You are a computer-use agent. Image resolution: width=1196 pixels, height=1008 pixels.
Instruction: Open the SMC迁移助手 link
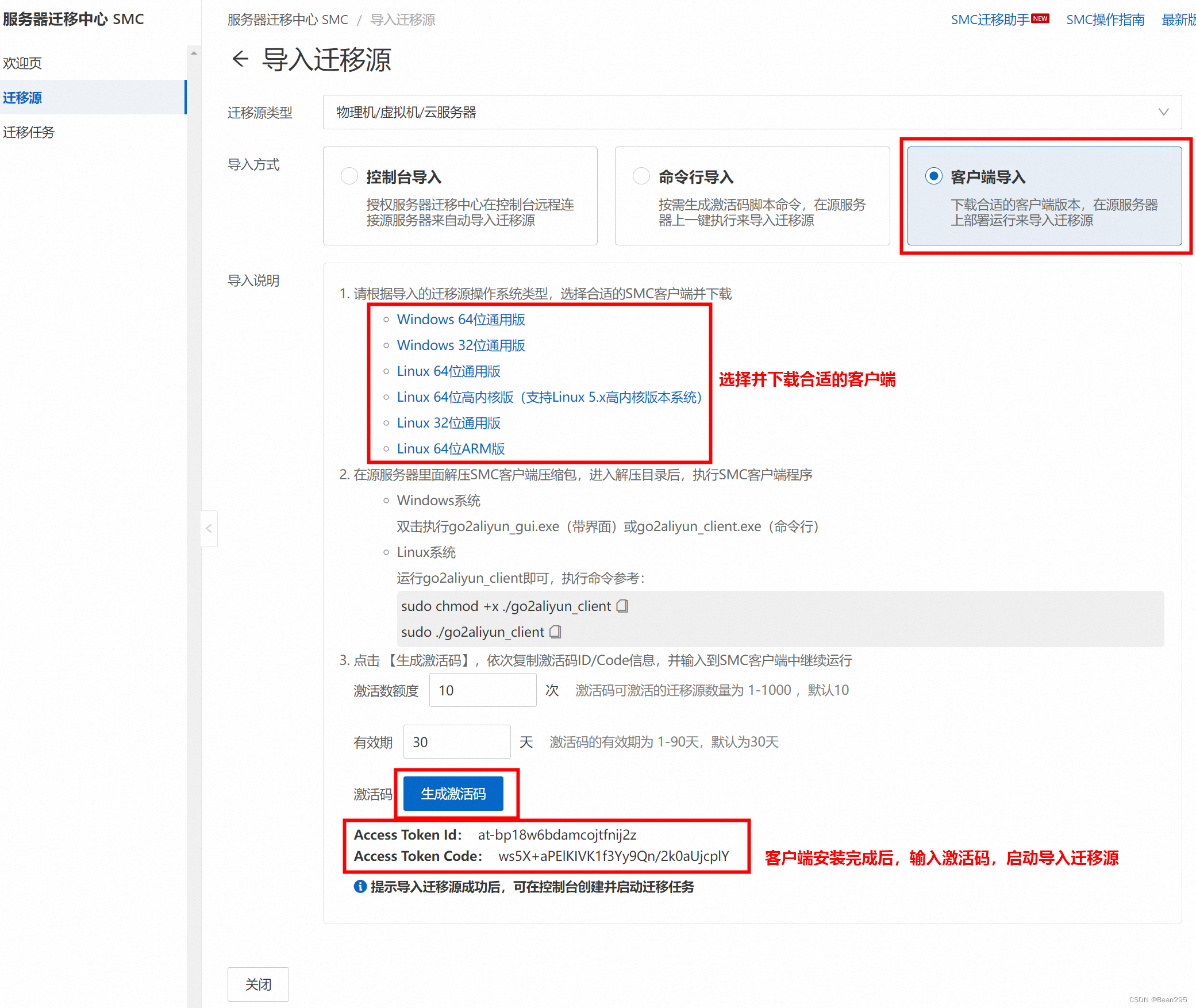(990, 20)
